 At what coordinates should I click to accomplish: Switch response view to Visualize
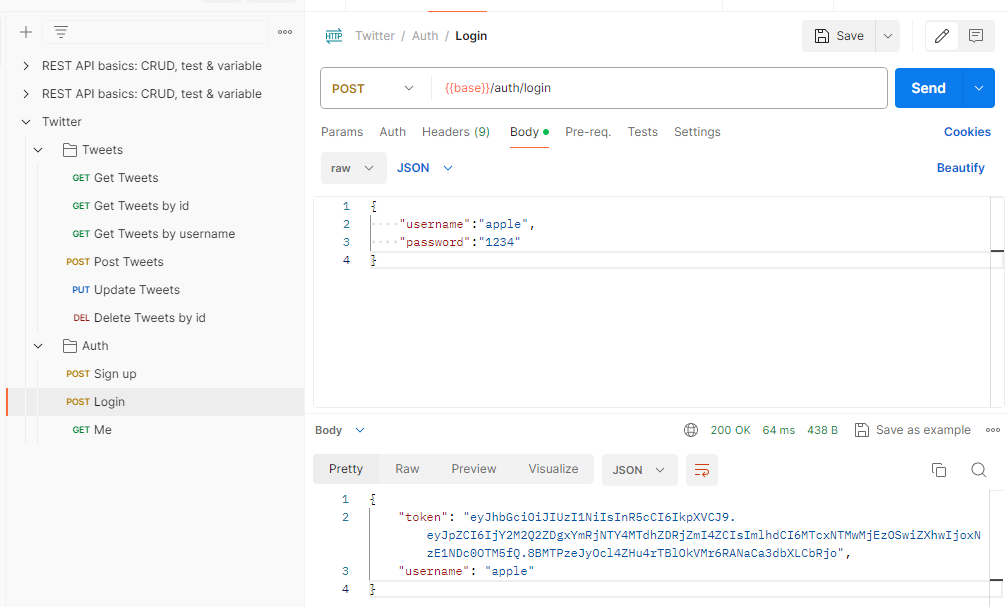[554, 469]
